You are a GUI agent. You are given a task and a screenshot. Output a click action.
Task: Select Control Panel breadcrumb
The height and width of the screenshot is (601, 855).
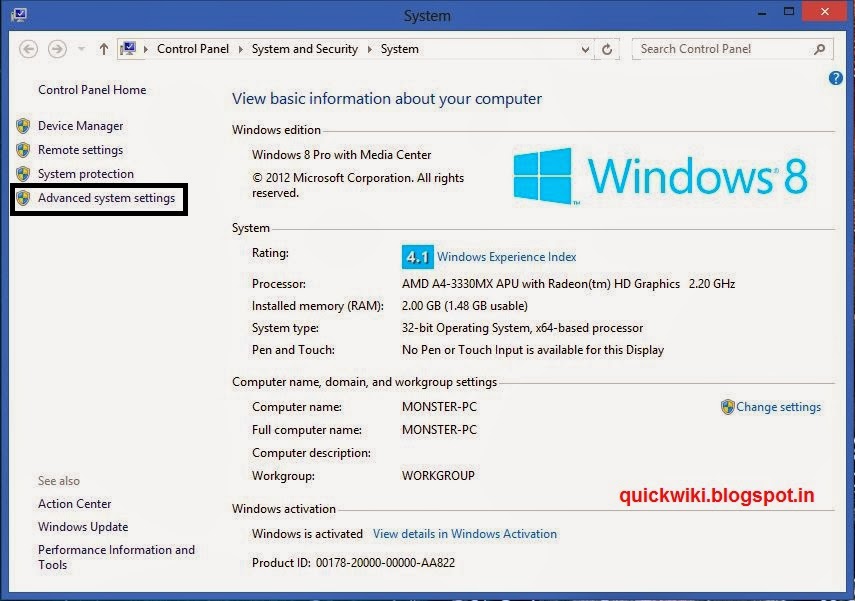pos(193,49)
